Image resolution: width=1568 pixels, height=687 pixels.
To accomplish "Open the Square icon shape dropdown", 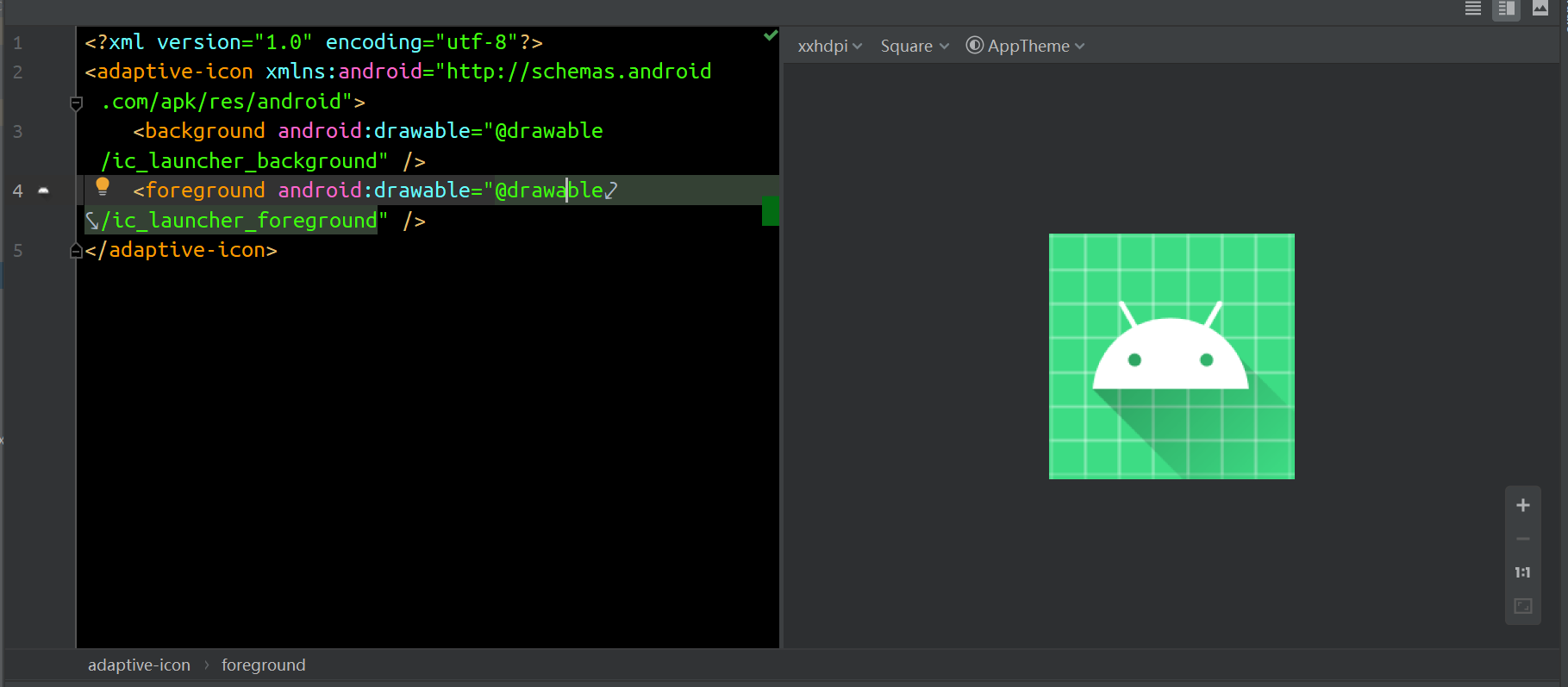I will tap(915, 47).
